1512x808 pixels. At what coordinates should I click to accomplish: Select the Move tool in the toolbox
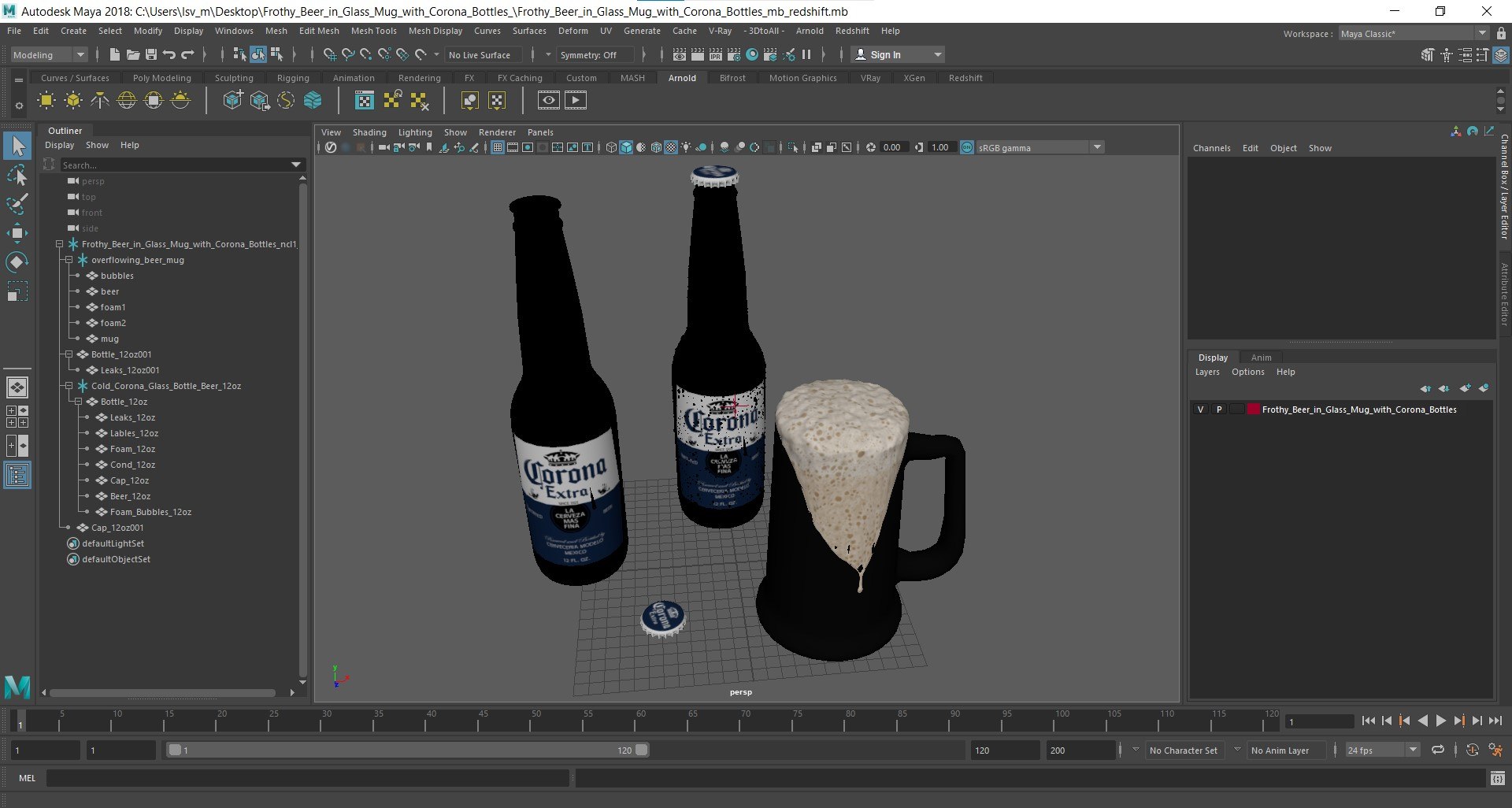tap(17, 233)
